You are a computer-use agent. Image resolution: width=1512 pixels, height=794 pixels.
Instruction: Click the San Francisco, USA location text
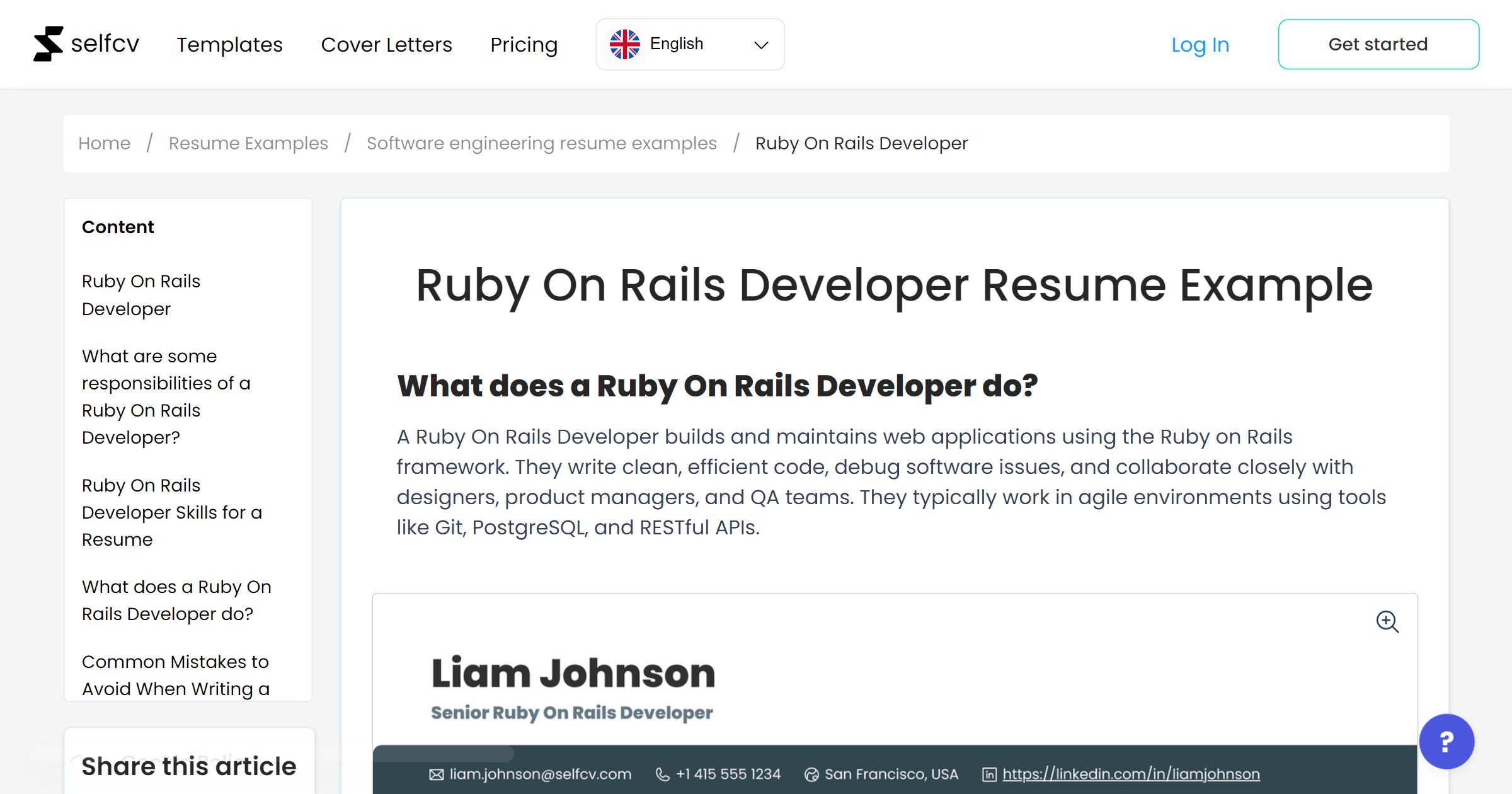(891, 774)
